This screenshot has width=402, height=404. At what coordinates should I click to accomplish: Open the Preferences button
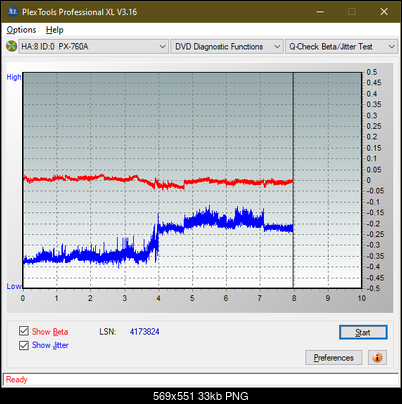[x=334, y=358]
